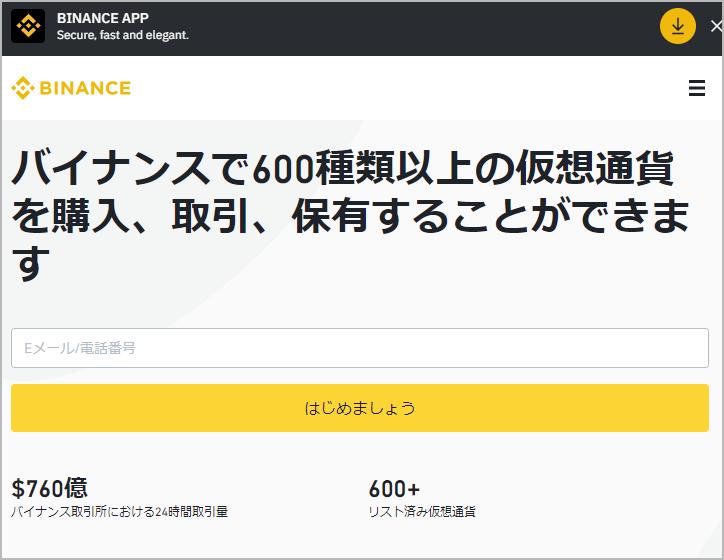The image size is (724, 560).
Task: Click the "600+" statistic
Action: pos(394,489)
